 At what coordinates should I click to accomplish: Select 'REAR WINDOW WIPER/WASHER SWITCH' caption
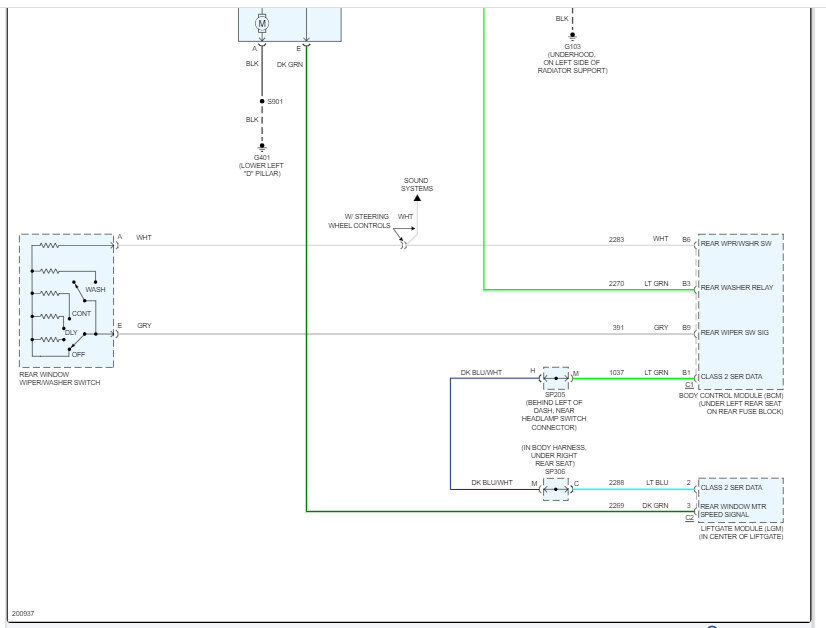click(x=60, y=378)
